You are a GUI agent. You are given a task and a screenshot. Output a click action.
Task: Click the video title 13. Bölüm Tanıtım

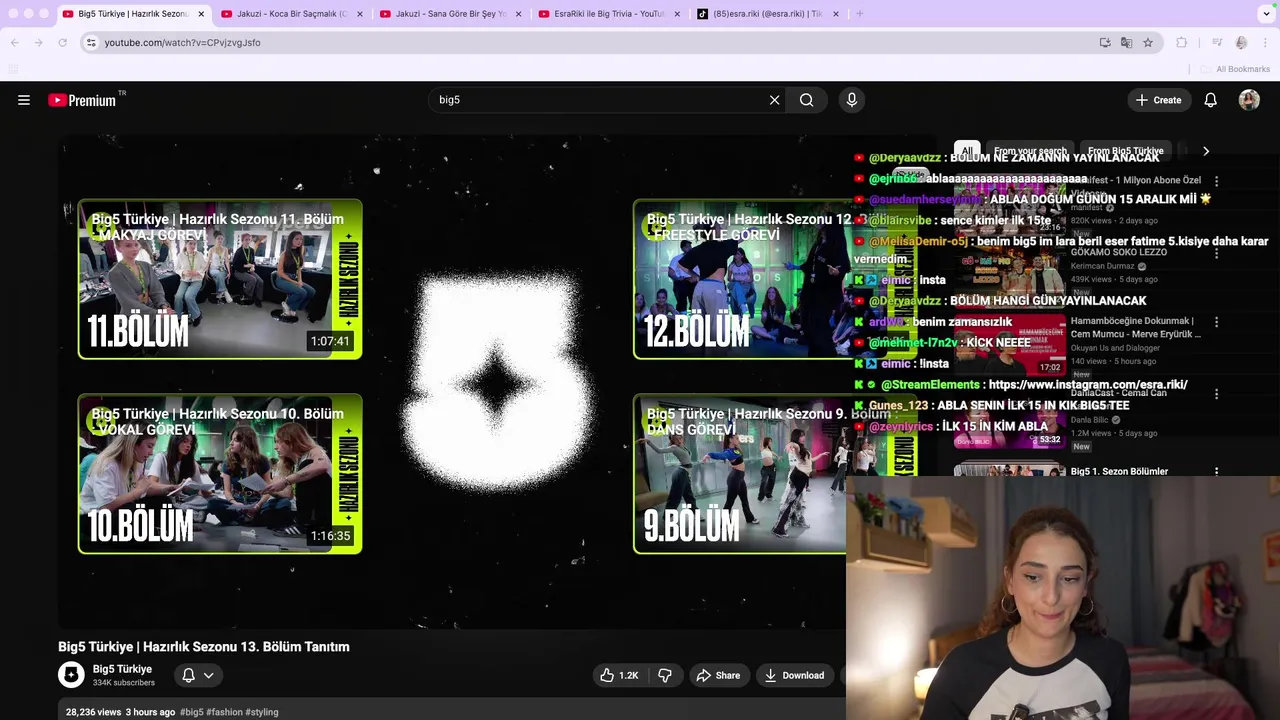coord(204,647)
